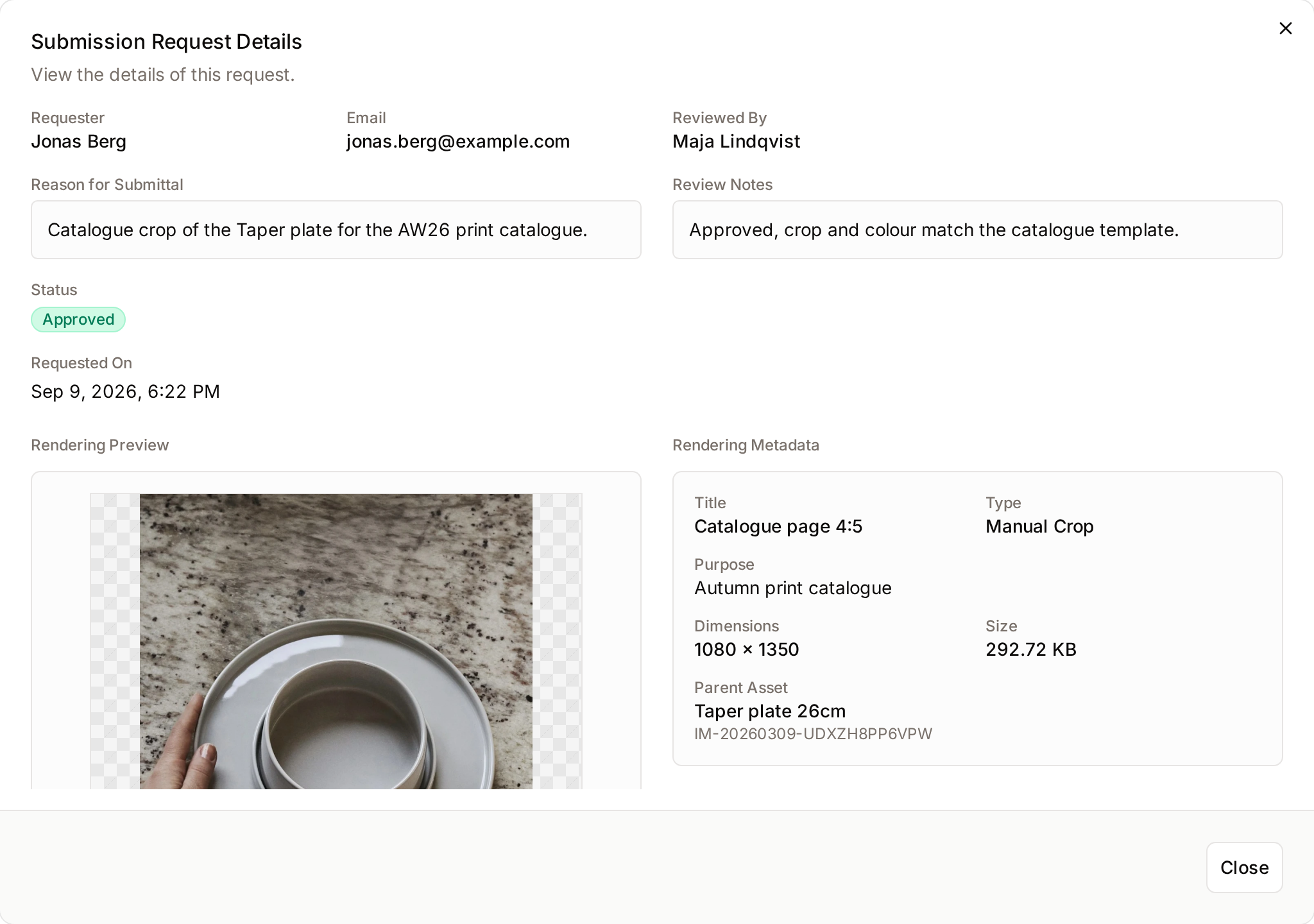The image size is (1314, 924).
Task: Click the Submission Request Details heading
Action: 166,42
